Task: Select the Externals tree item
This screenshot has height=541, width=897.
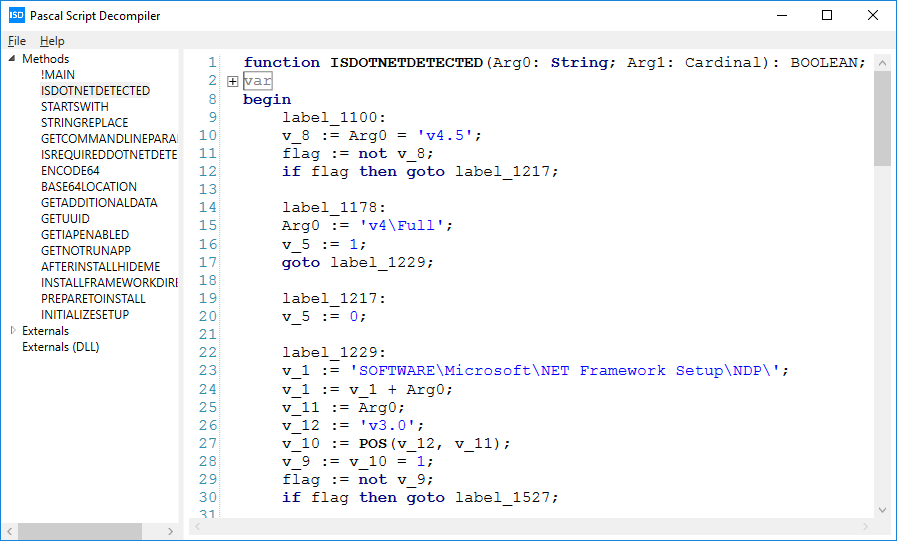Action: coord(45,331)
